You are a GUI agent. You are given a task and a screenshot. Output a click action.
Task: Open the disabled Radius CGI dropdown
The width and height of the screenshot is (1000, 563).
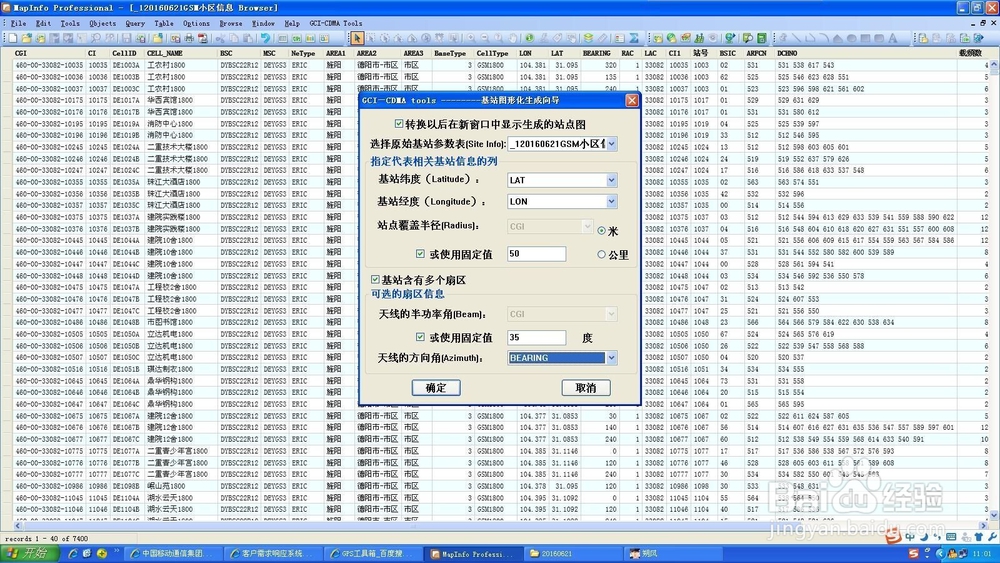[x=587, y=226]
